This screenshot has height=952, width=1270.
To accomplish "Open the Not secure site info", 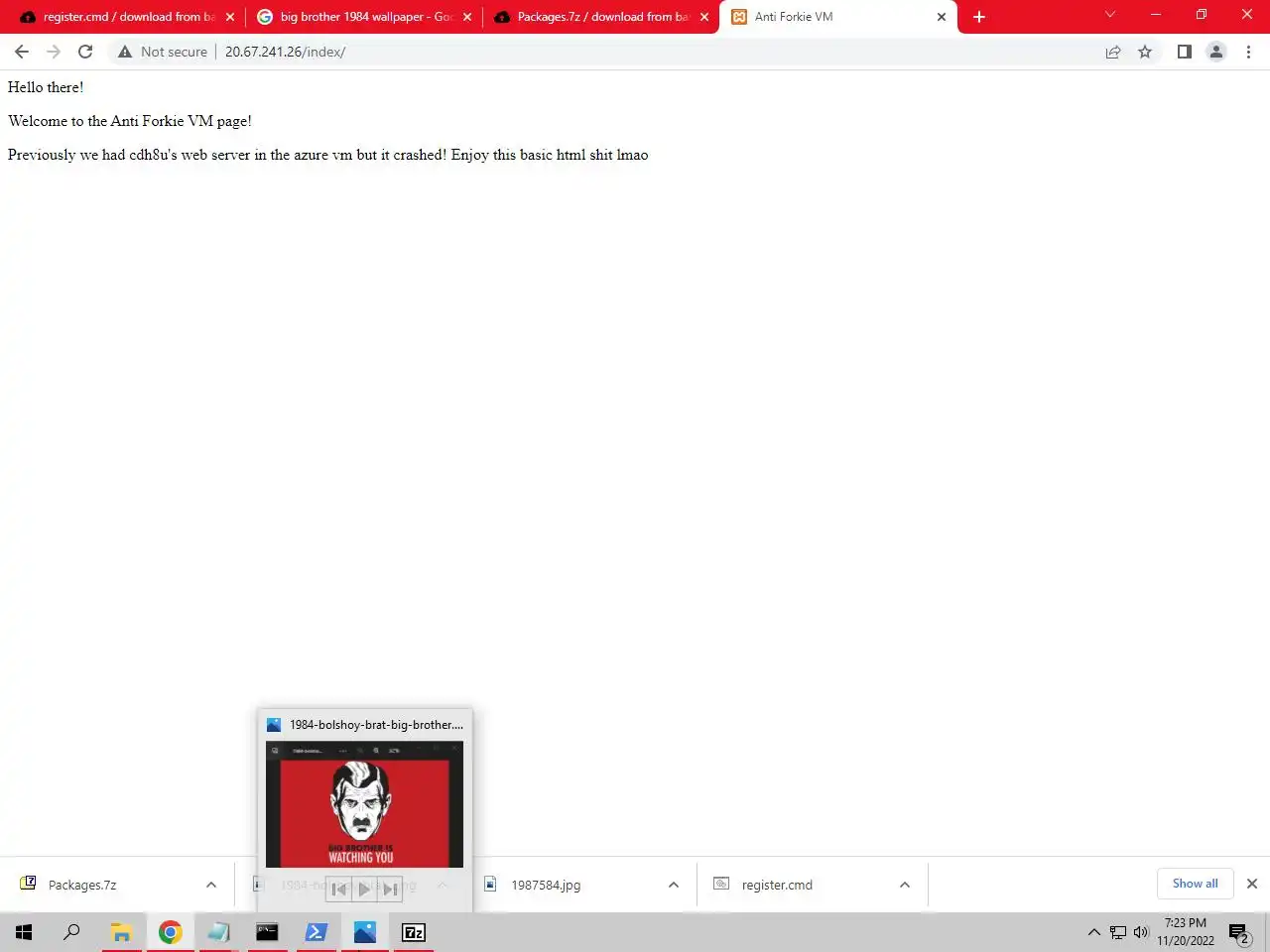I will click(x=163, y=52).
